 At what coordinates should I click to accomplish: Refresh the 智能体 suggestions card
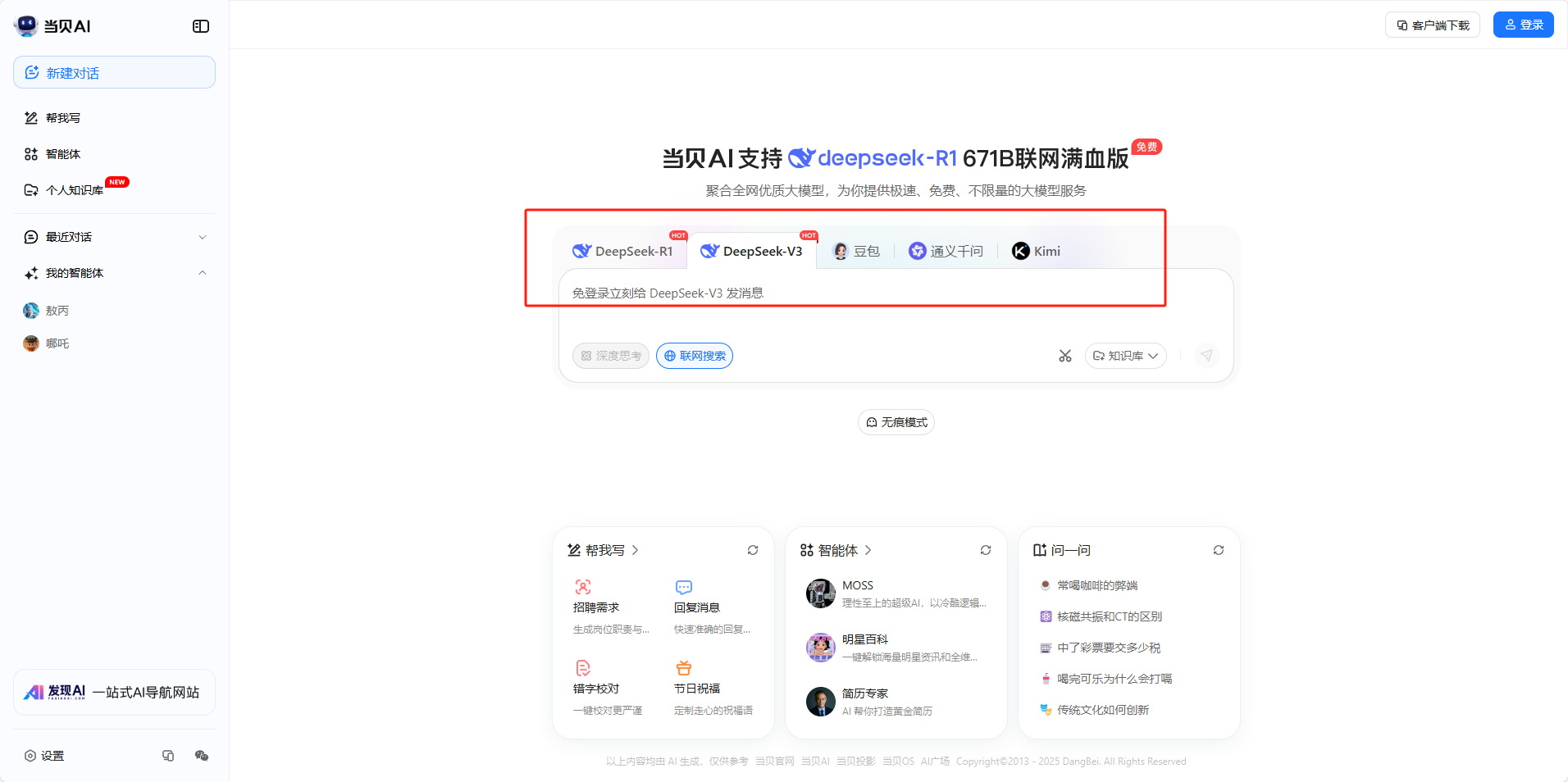(985, 550)
